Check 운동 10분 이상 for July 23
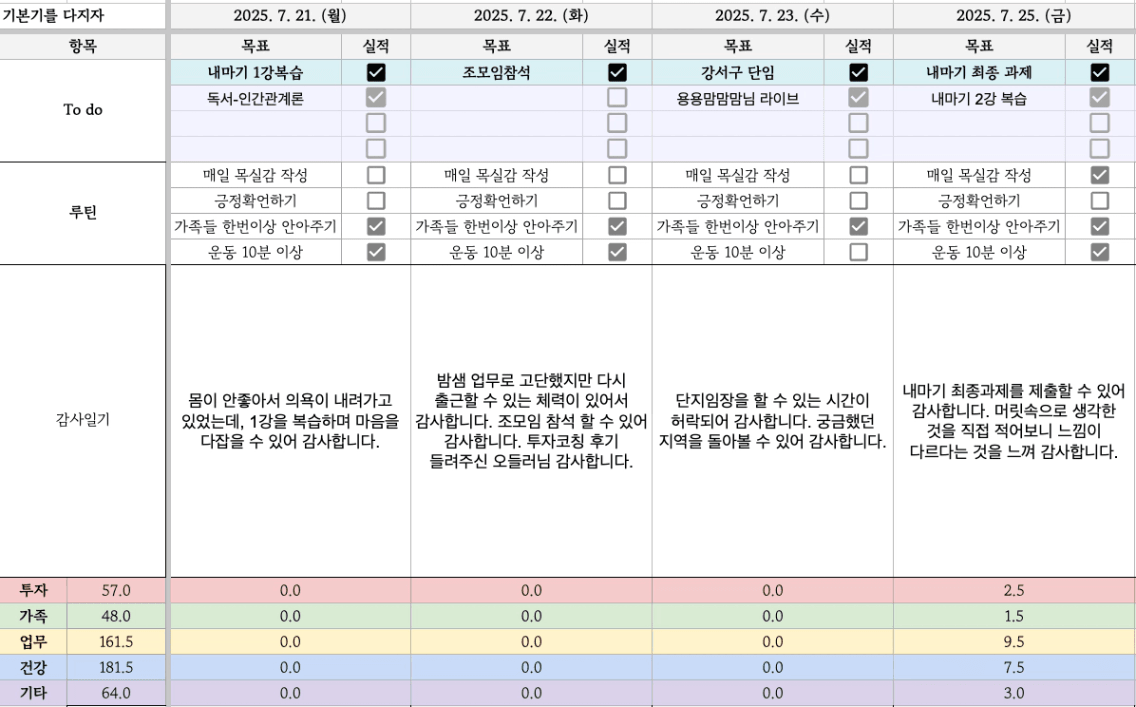 point(859,252)
